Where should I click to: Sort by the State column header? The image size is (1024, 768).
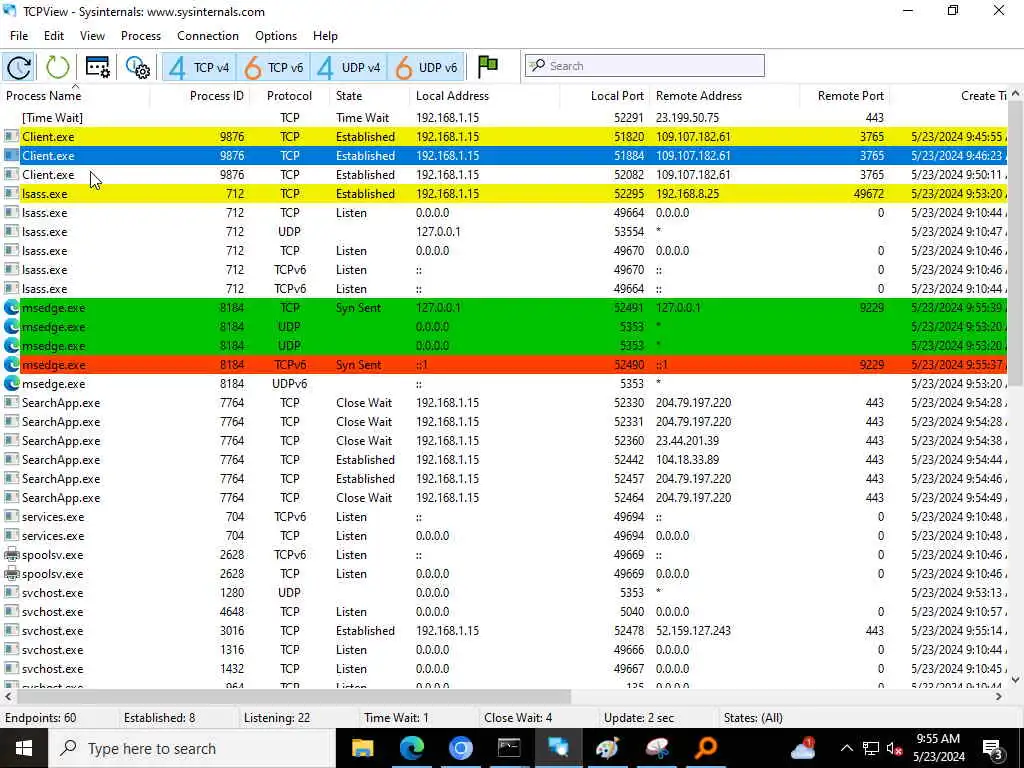click(349, 96)
